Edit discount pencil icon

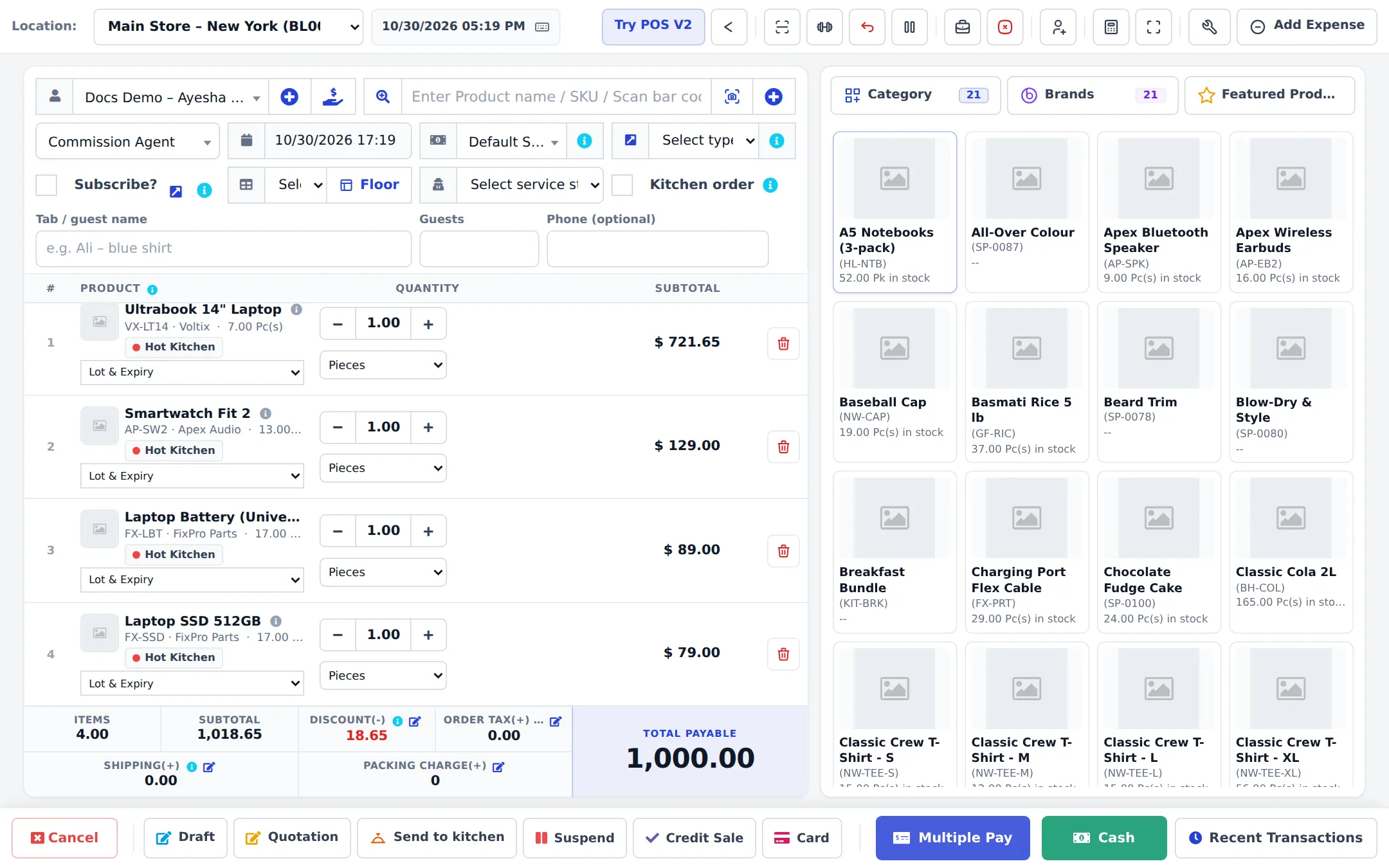[415, 721]
